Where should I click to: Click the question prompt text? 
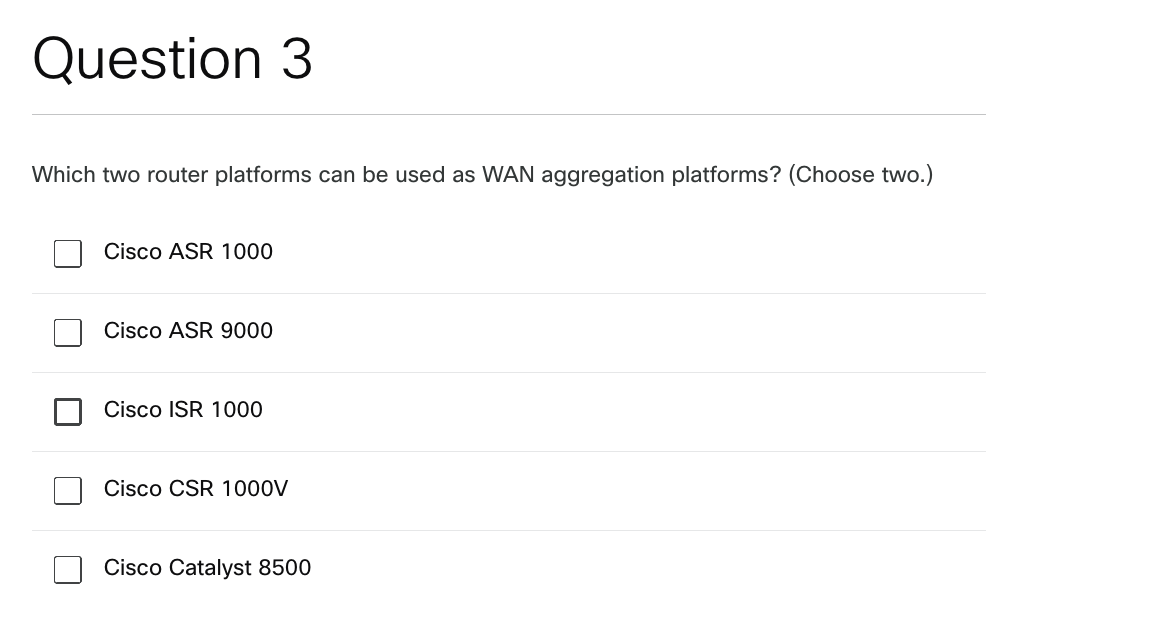click(x=482, y=175)
